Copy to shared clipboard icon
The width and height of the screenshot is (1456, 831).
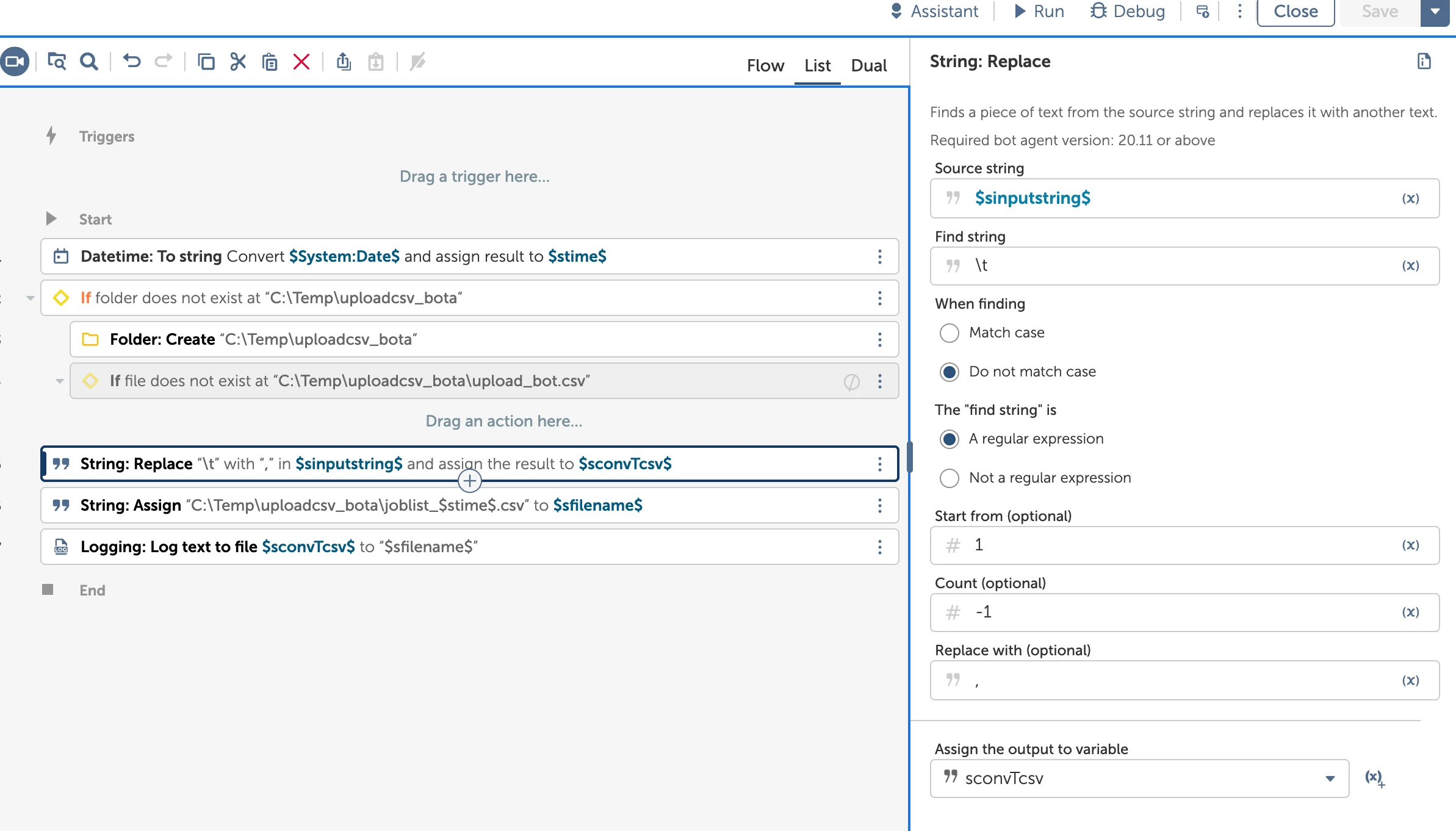click(x=344, y=62)
